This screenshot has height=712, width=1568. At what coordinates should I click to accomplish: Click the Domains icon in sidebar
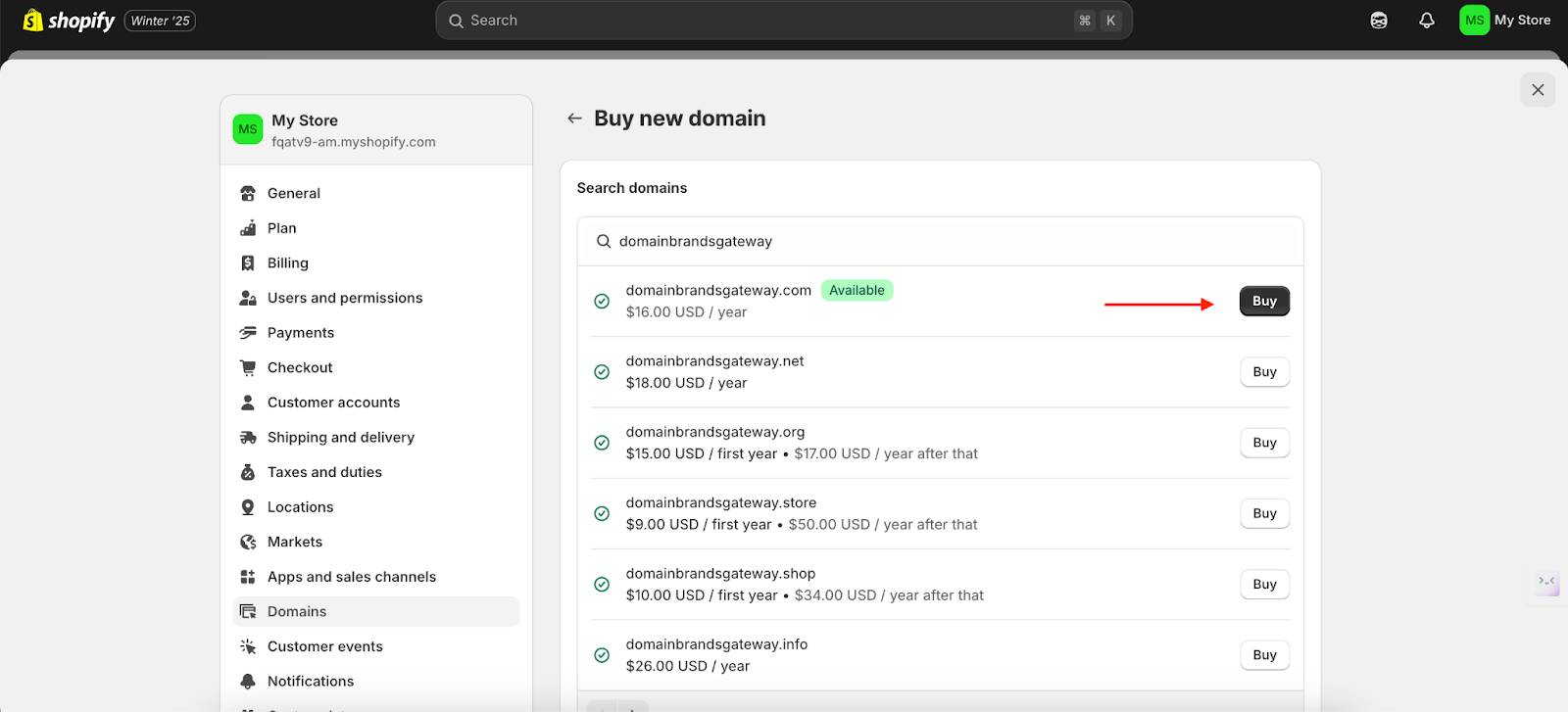click(248, 612)
